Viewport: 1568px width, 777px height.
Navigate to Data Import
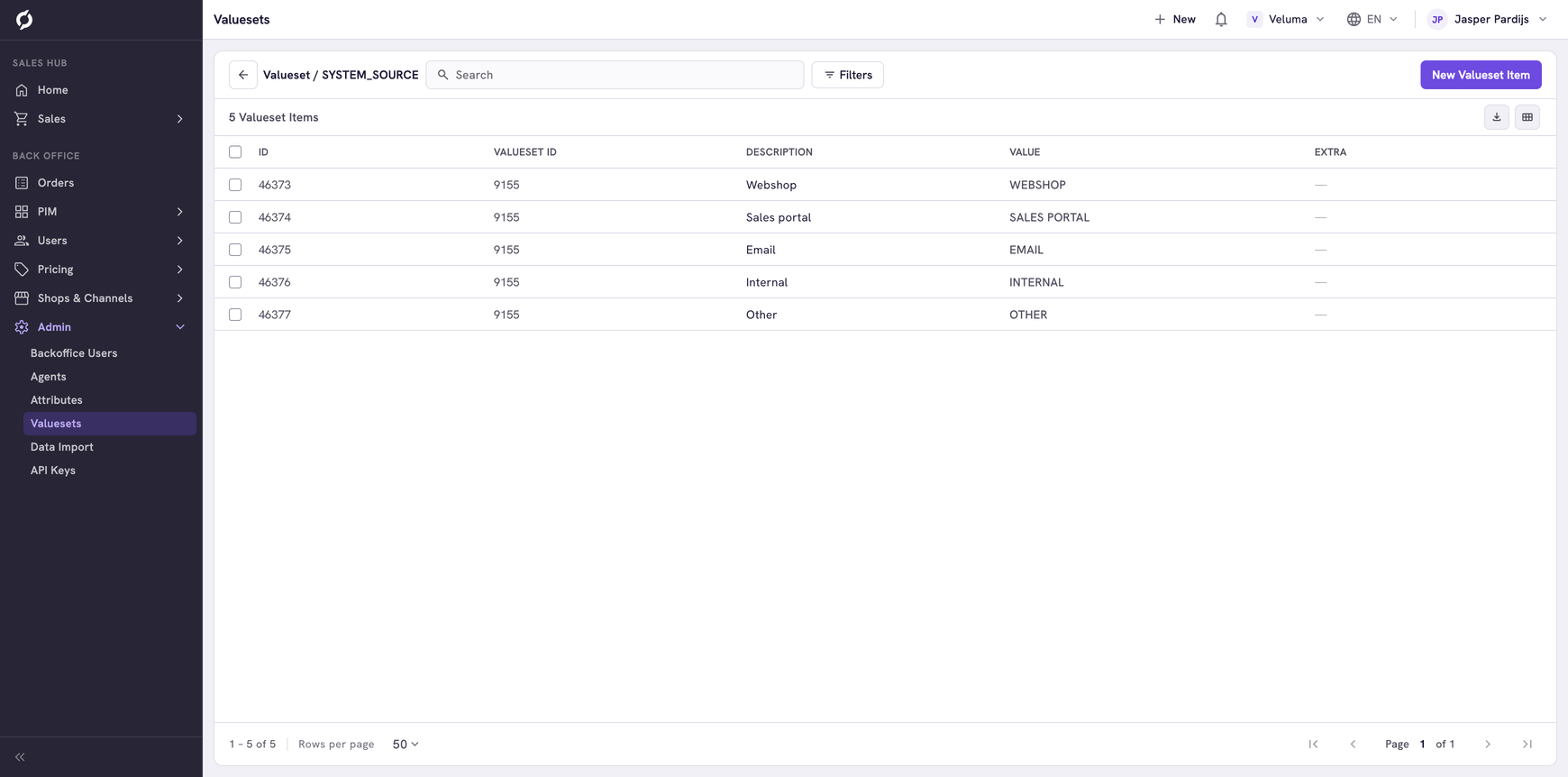coord(62,447)
